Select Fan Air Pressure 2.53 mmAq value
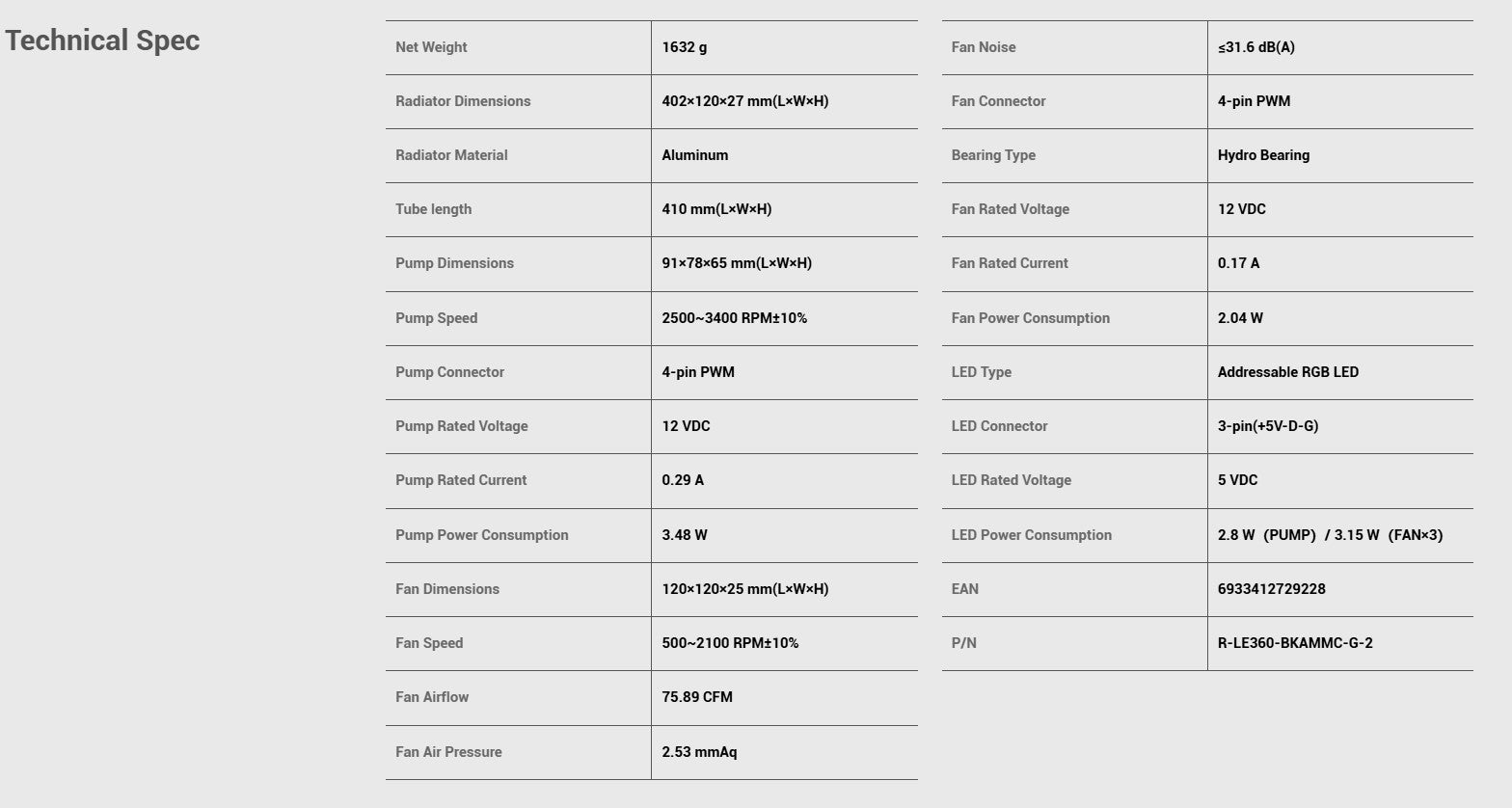The width and height of the screenshot is (1512, 808). click(699, 752)
